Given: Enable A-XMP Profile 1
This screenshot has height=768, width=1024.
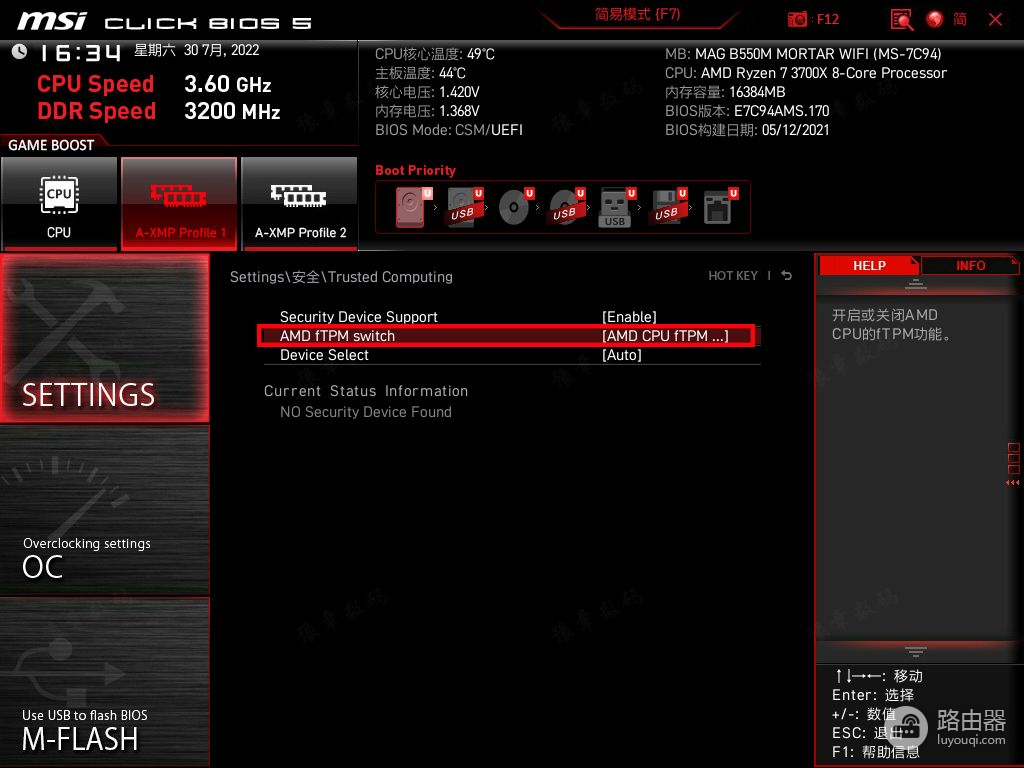Looking at the screenshot, I should [180, 203].
